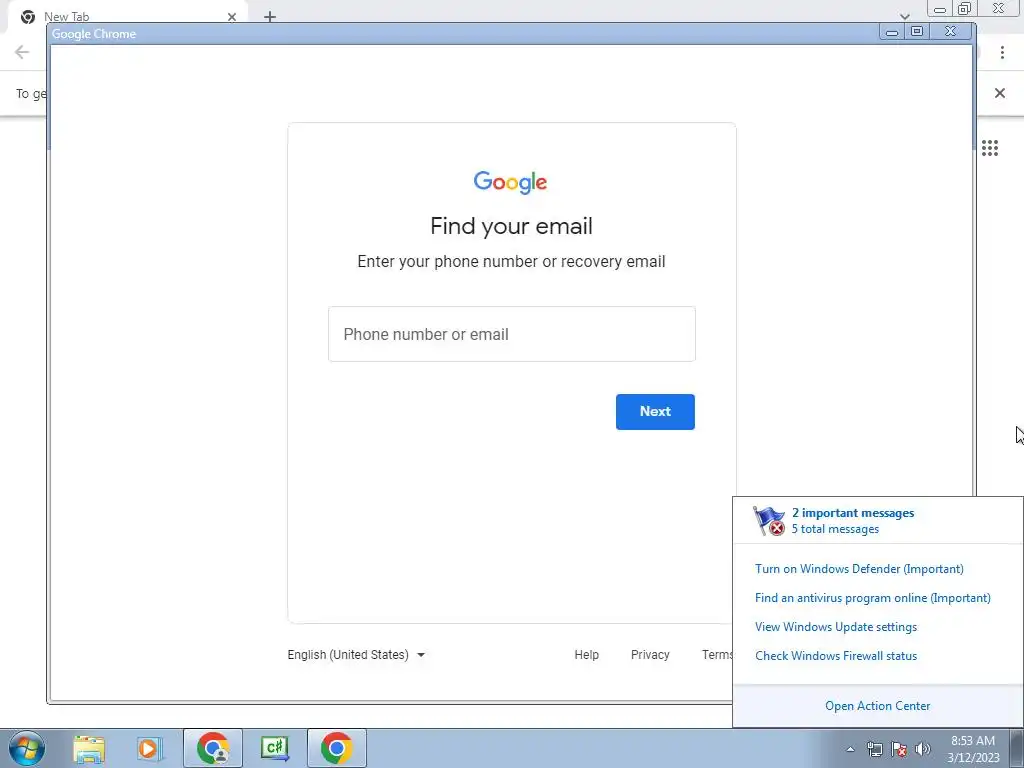This screenshot has width=1024, height=768.
Task: Click the Google logo
Action: (511, 182)
